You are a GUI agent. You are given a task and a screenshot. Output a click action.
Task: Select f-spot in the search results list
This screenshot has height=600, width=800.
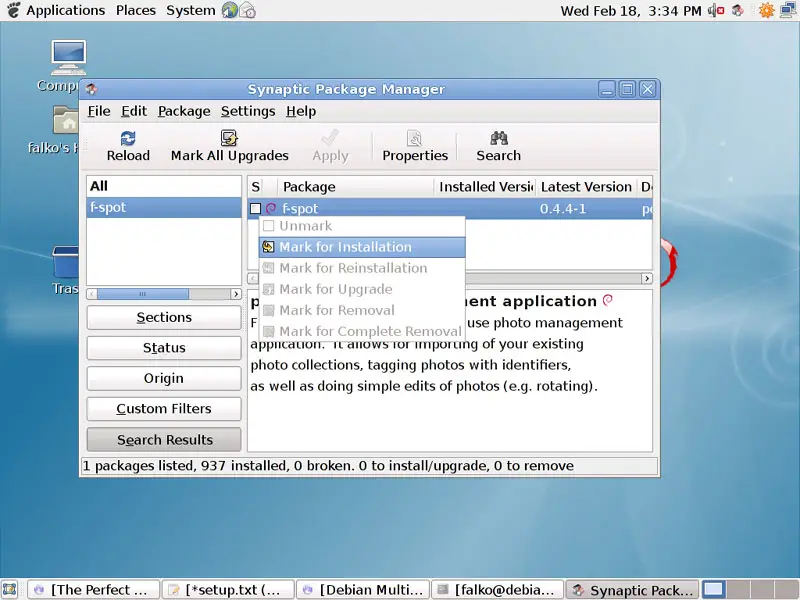click(x=164, y=208)
